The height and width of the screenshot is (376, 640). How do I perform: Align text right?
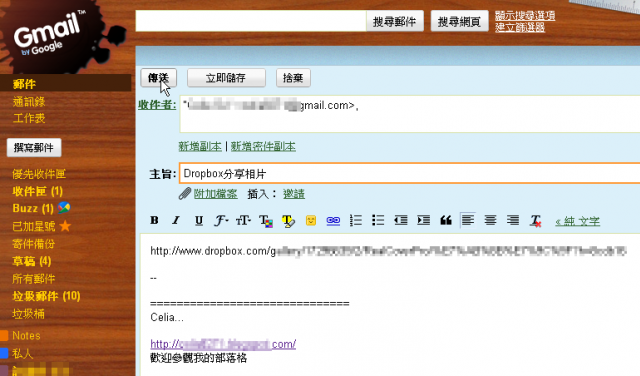(513, 220)
